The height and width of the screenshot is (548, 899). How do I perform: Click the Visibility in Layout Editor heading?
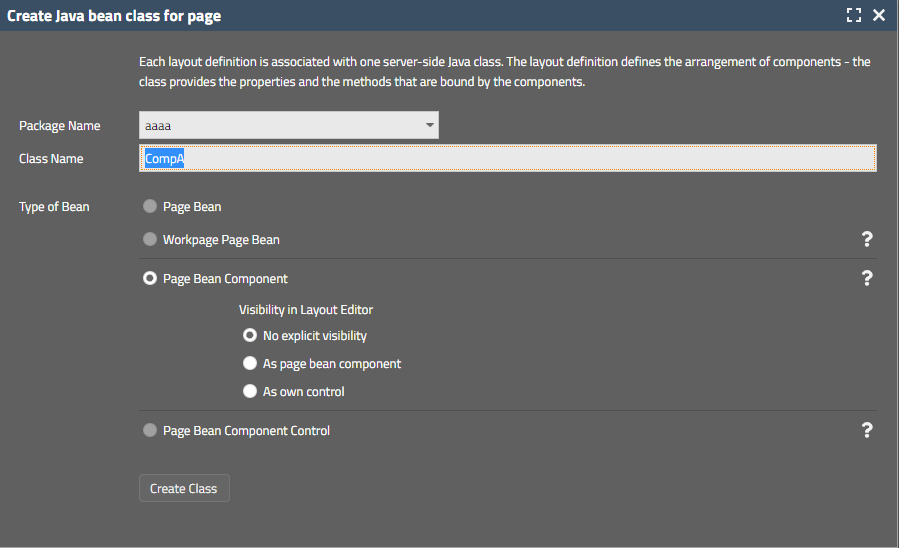click(x=305, y=310)
